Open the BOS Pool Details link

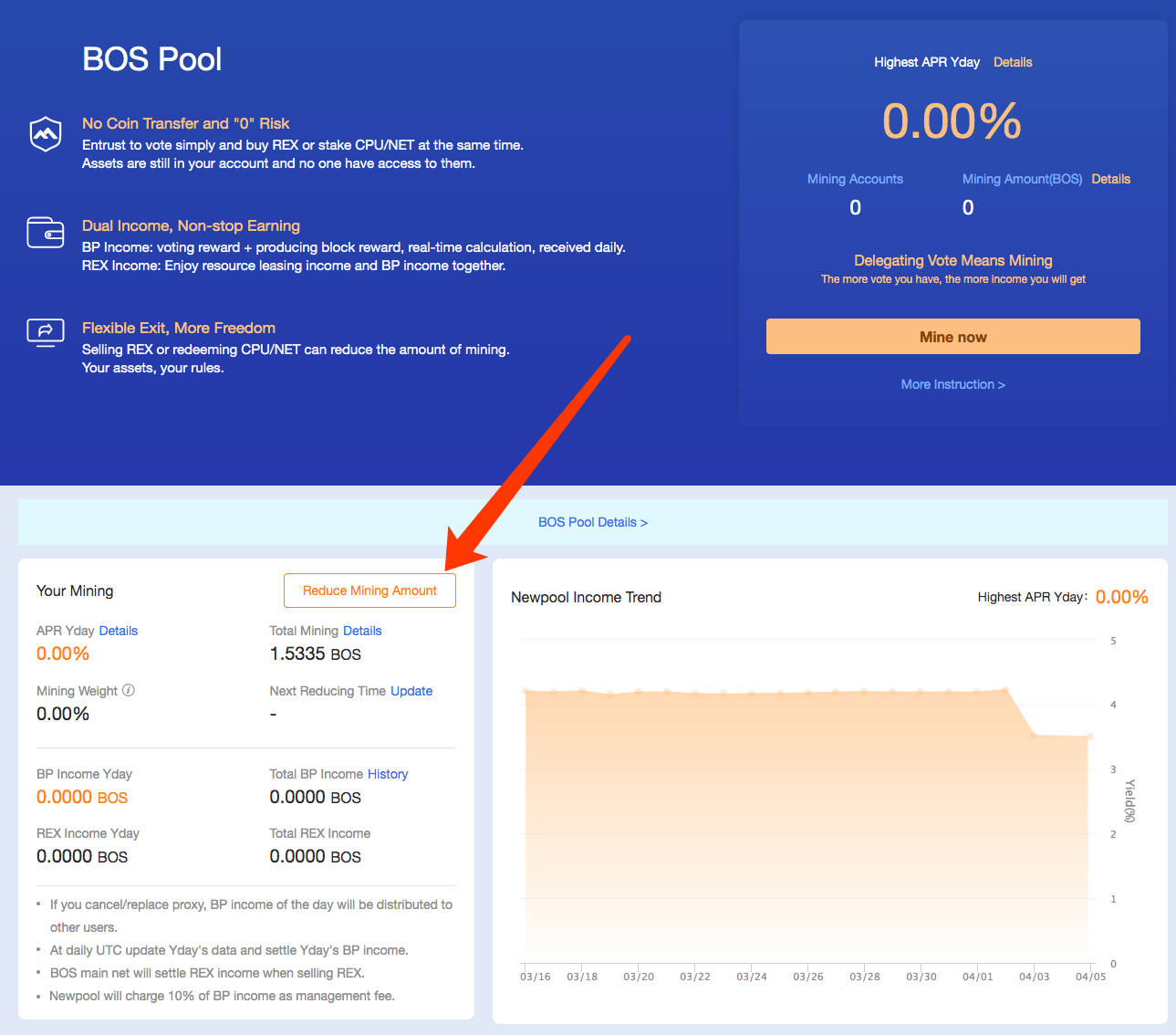coord(593,522)
